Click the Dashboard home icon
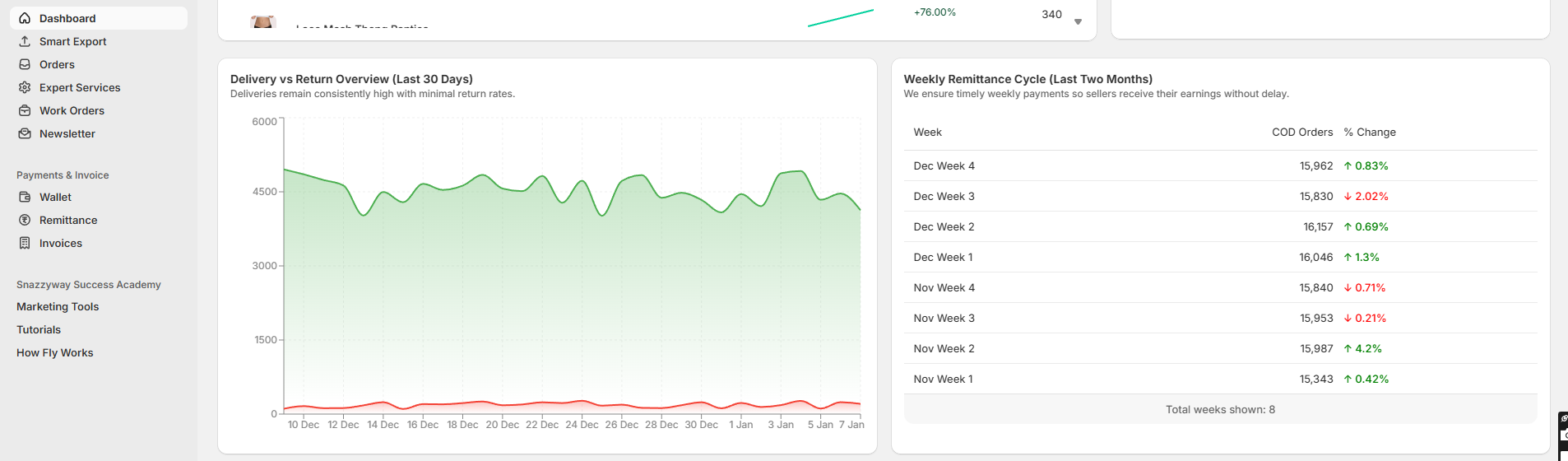1568x461 pixels. pos(25,18)
